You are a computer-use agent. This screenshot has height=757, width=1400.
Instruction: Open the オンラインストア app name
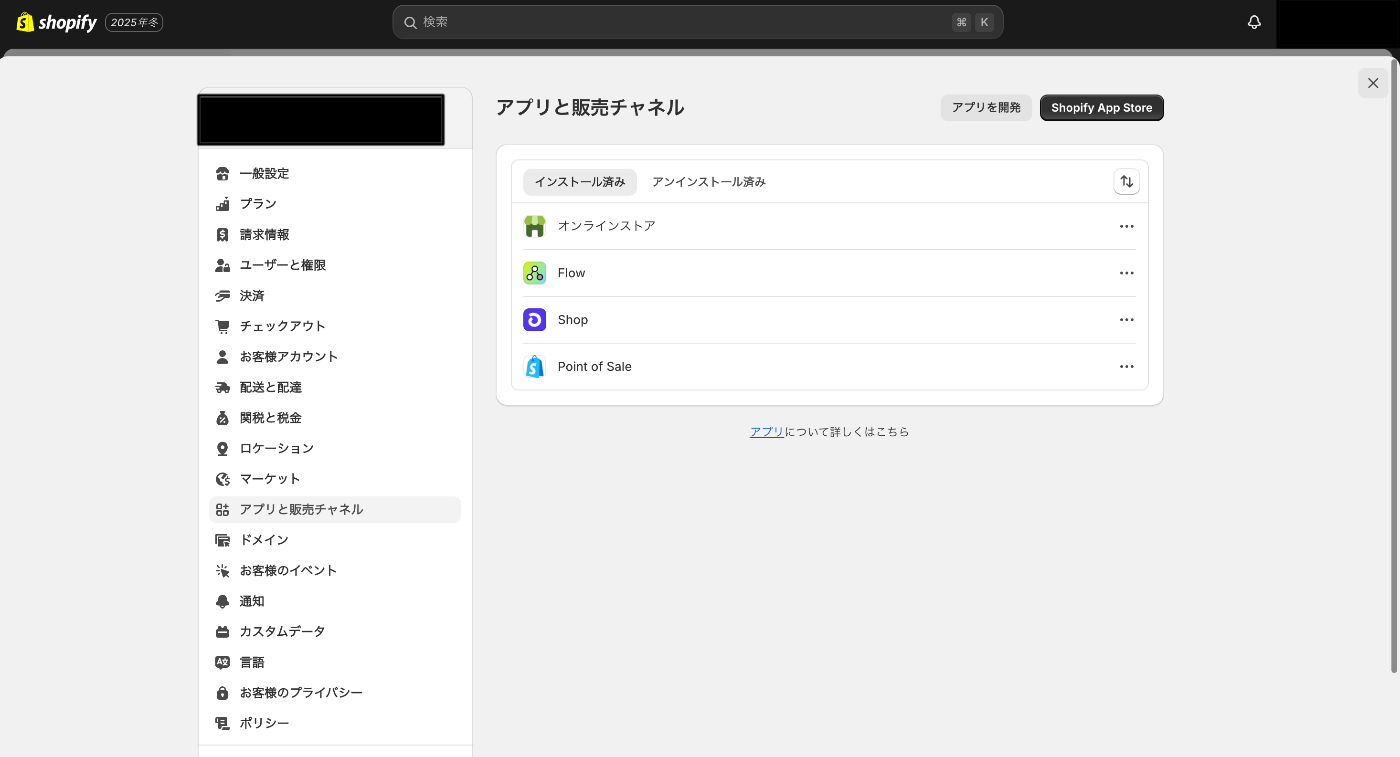click(x=607, y=226)
